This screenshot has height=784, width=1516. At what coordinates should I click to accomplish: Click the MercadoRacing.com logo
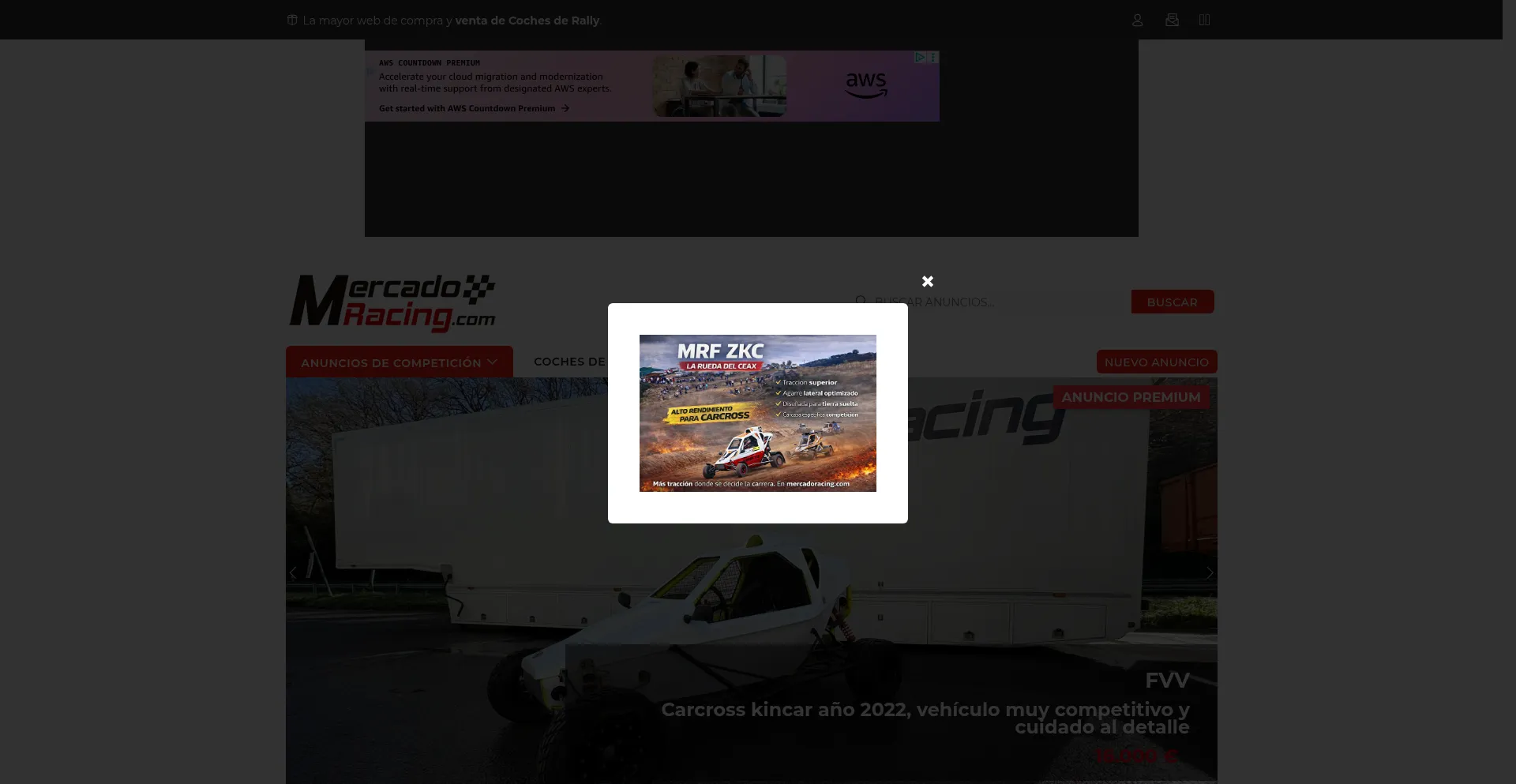tap(392, 302)
